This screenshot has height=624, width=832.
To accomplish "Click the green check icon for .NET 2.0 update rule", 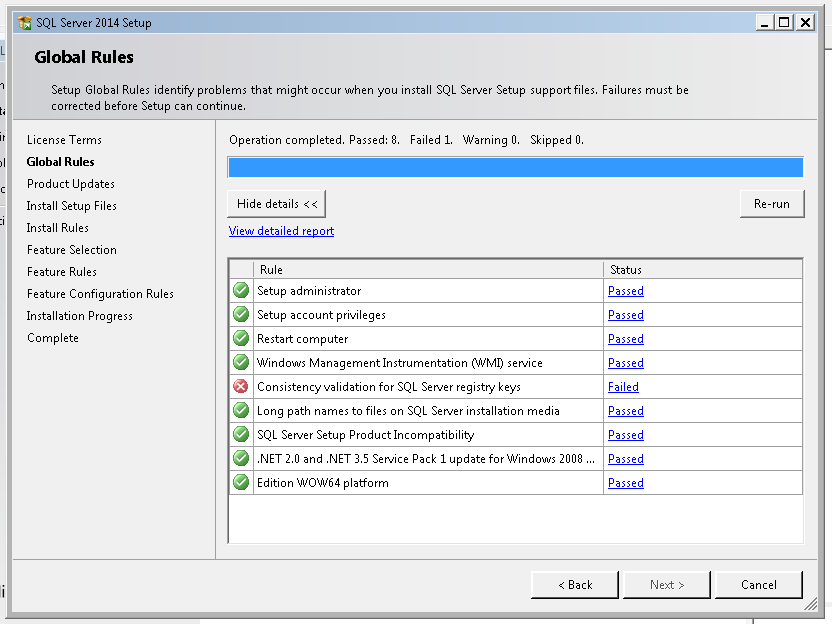I will [x=241, y=458].
